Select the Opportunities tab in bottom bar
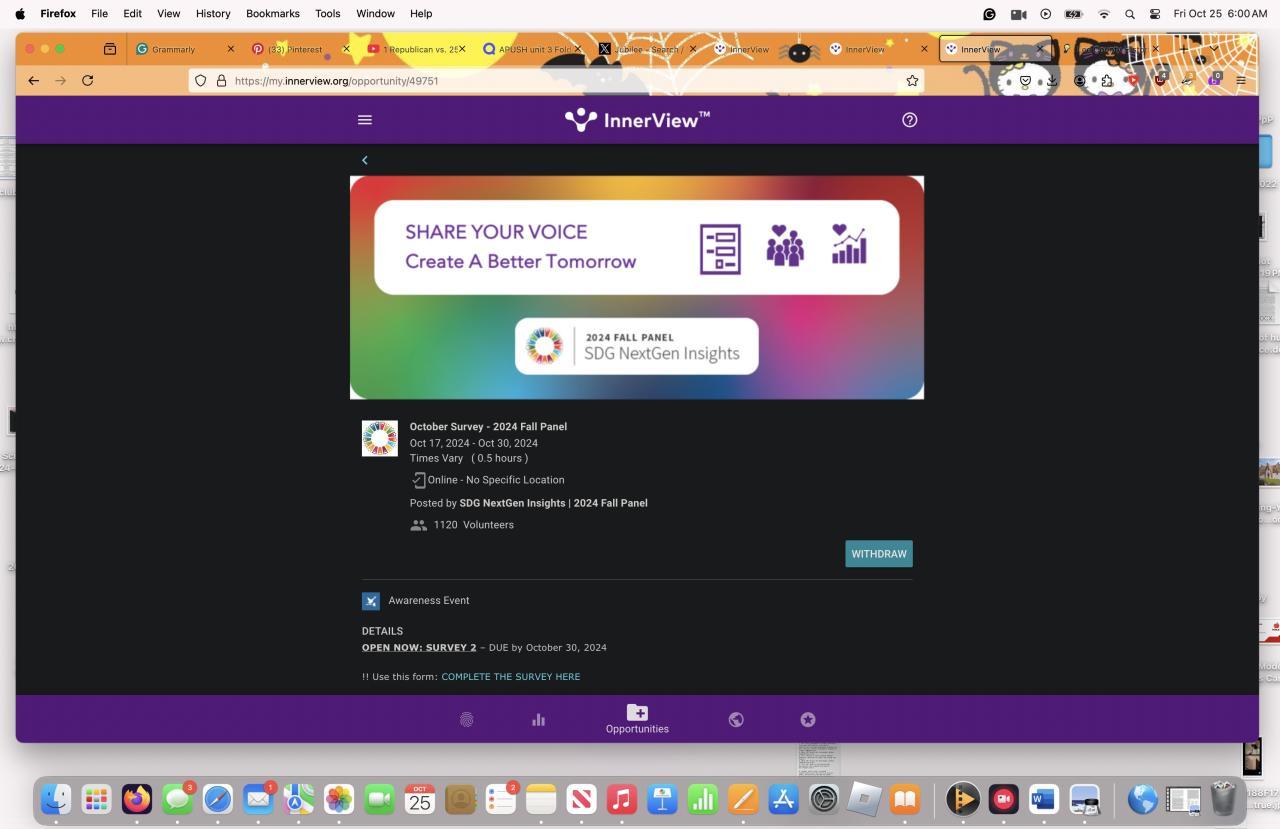This screenshot has width=1280, height=829. [x=637, y=719]
